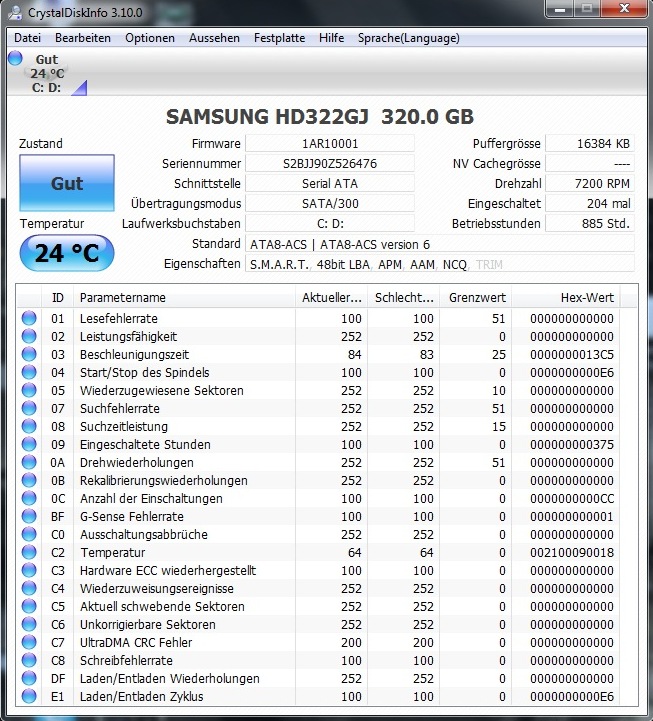Click the Seriennummer field S2BJJ90Z526476
Viewport: 653px width, 721px height.
click(330, 163)
